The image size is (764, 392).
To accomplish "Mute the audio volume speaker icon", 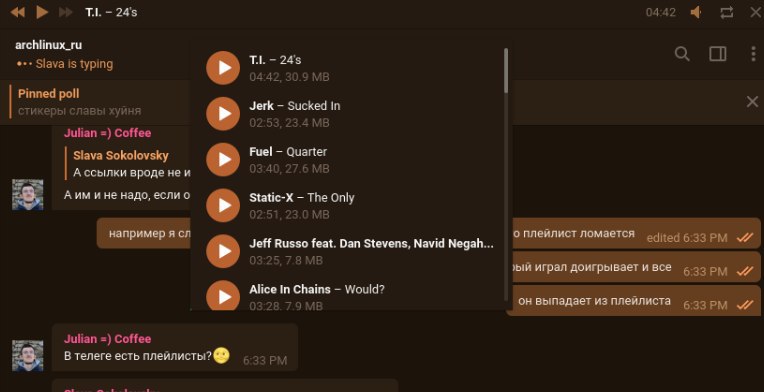I will (696, 12).
